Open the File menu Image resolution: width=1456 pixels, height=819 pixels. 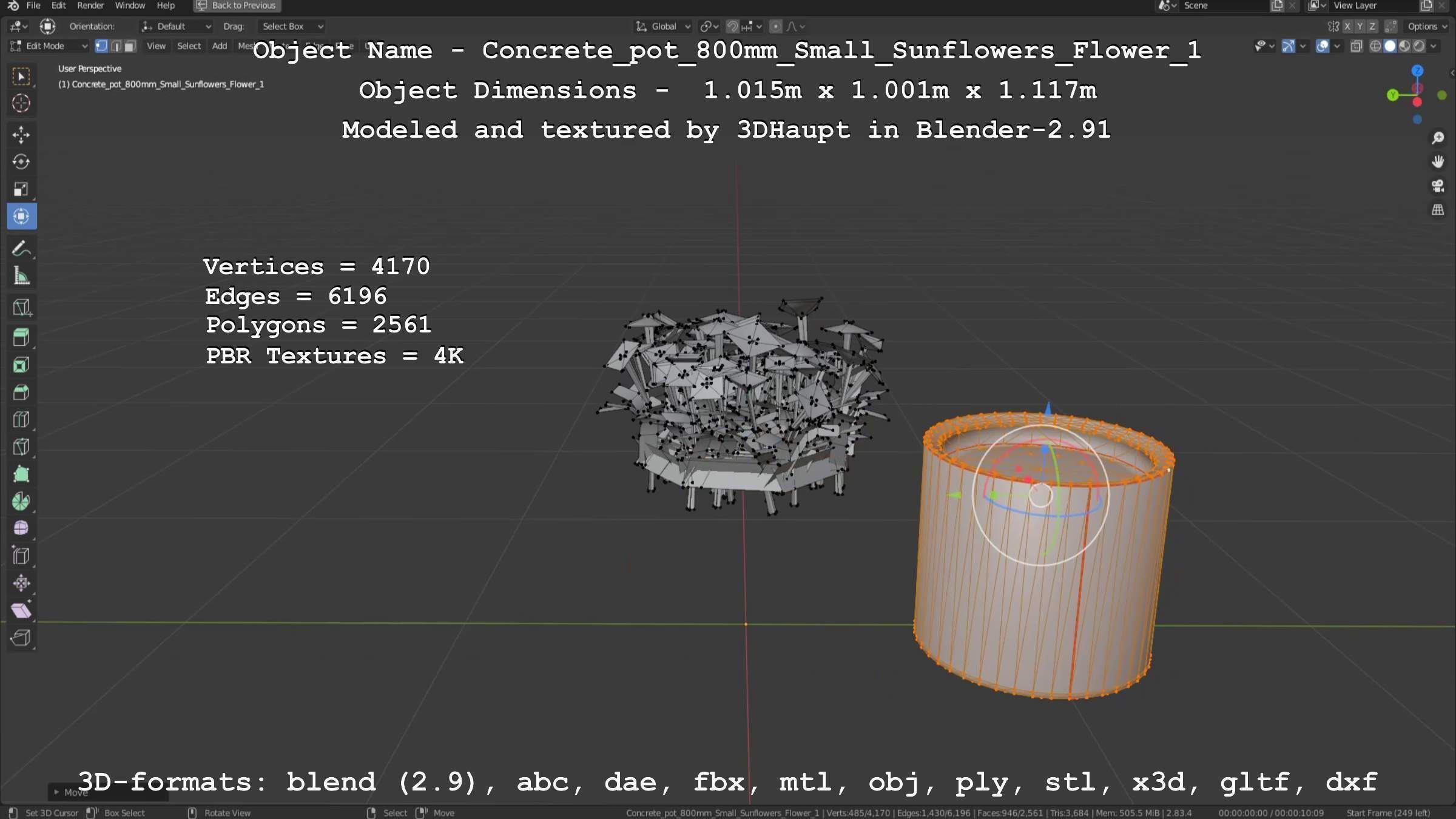click(x=33, y=5)
